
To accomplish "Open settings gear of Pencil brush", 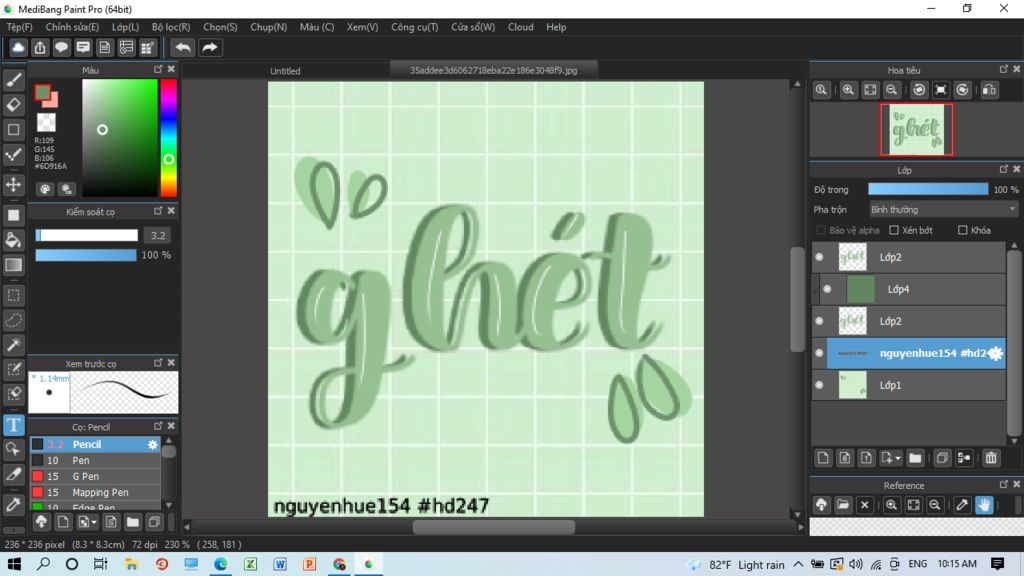I will click(x=152, y=444).
